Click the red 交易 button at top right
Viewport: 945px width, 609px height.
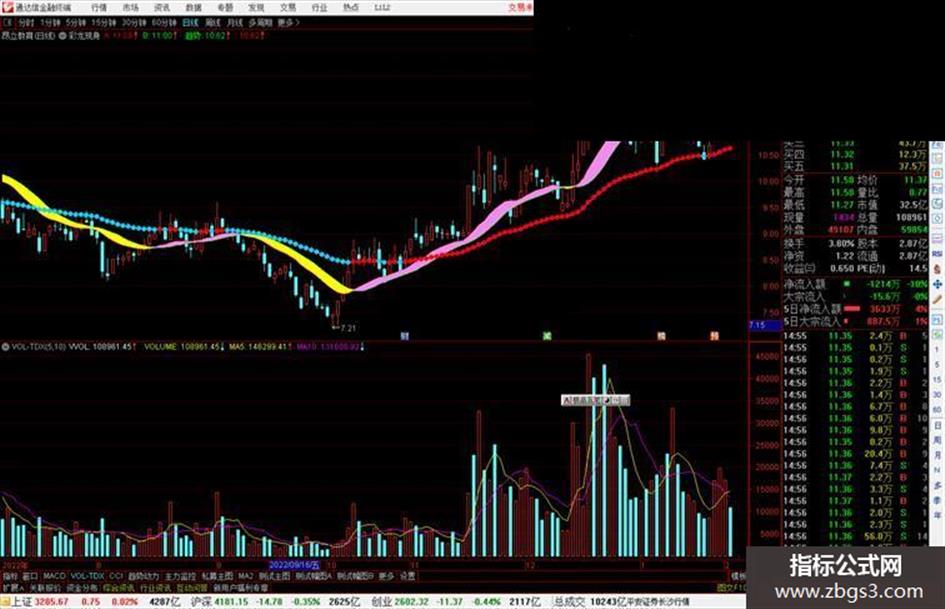(520, 7)
